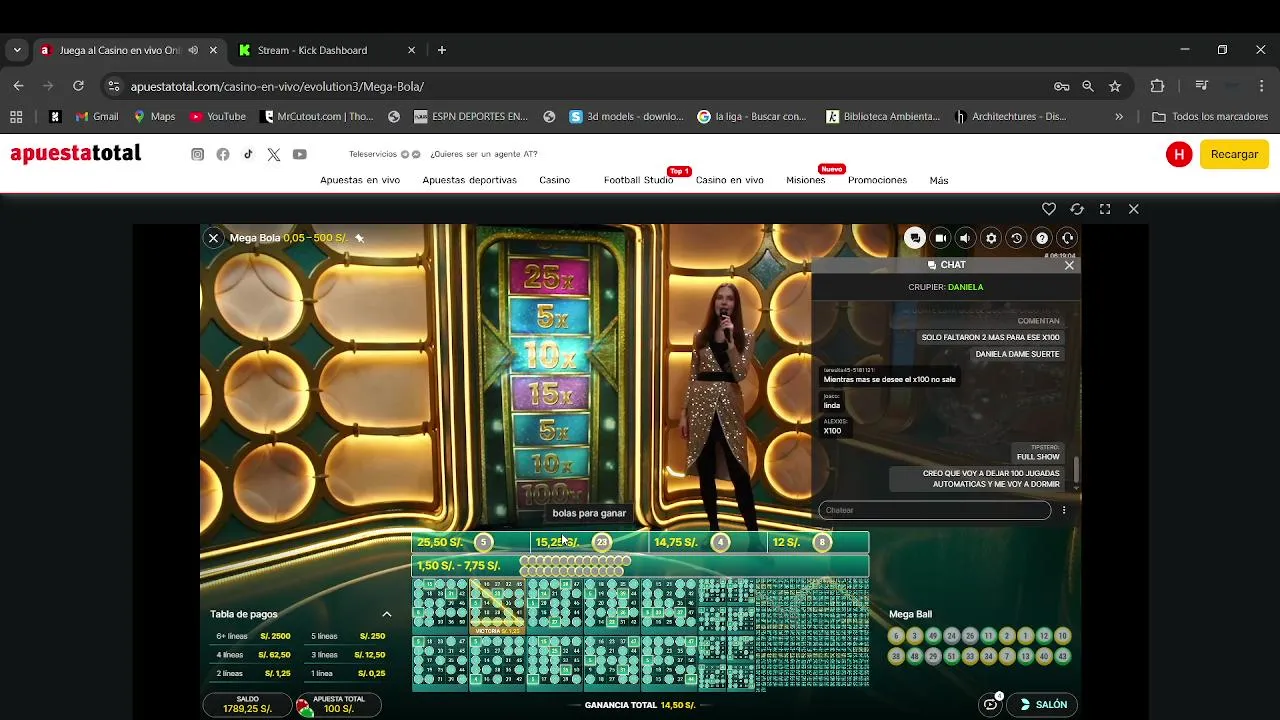Open live support headset icon
Viewport: 1280px width, 720px height.
point(1067,238)
